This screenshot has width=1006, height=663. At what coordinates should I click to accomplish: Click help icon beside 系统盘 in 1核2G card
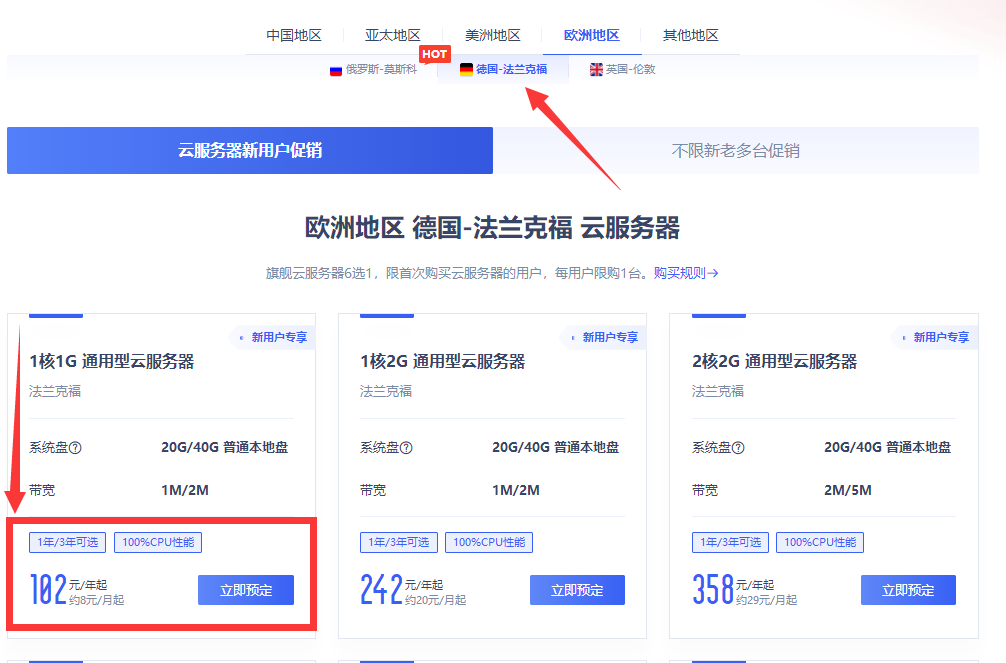[x=406, y=448]
